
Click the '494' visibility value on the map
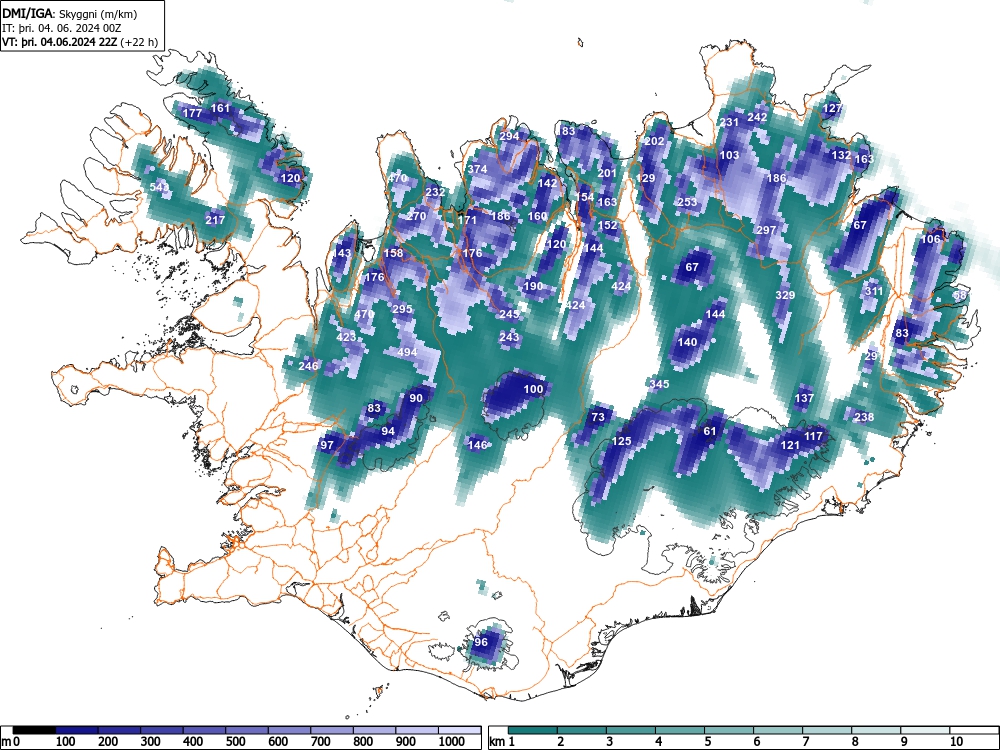click(407, 352)
